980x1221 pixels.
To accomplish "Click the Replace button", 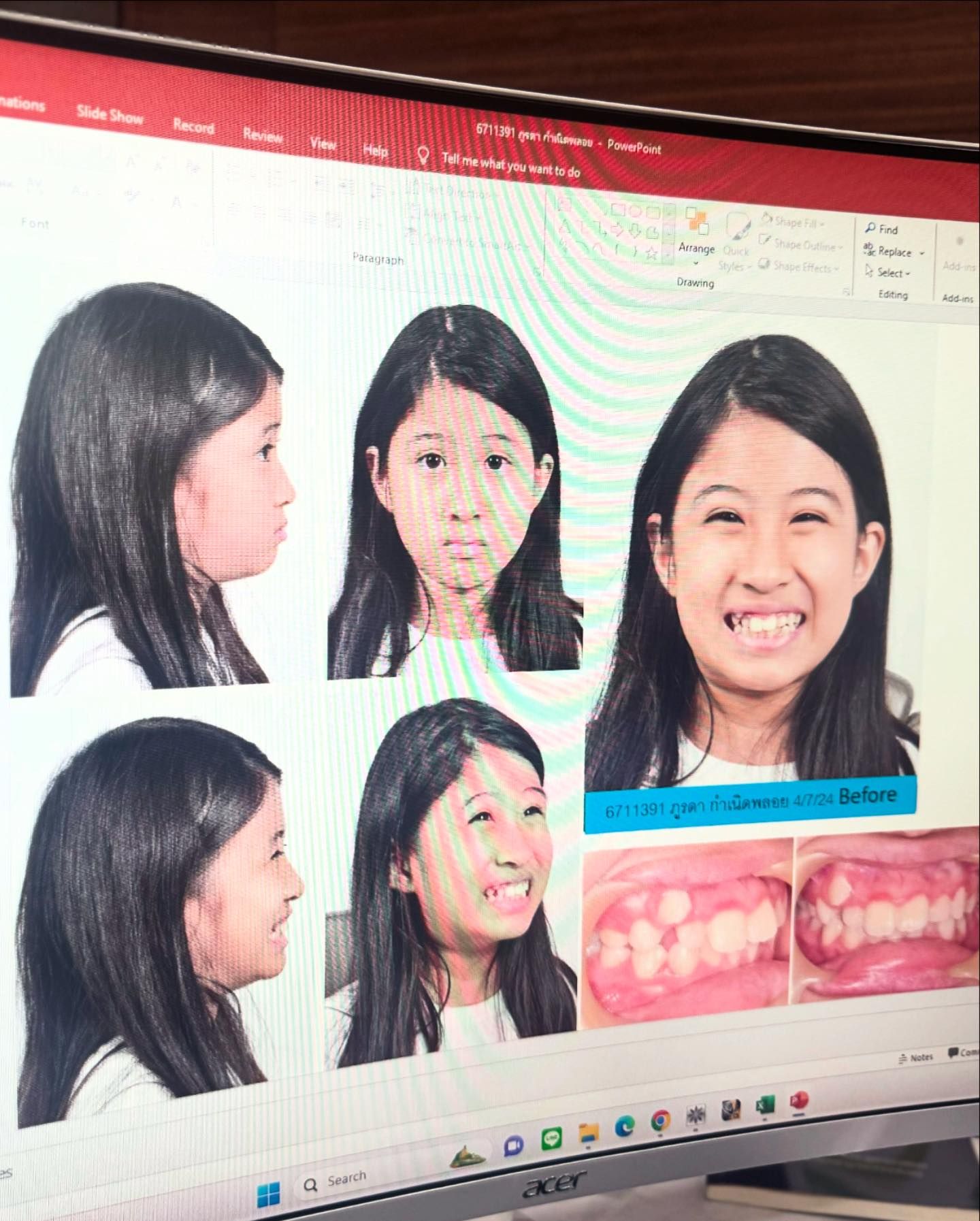I will tap(887, 250).
